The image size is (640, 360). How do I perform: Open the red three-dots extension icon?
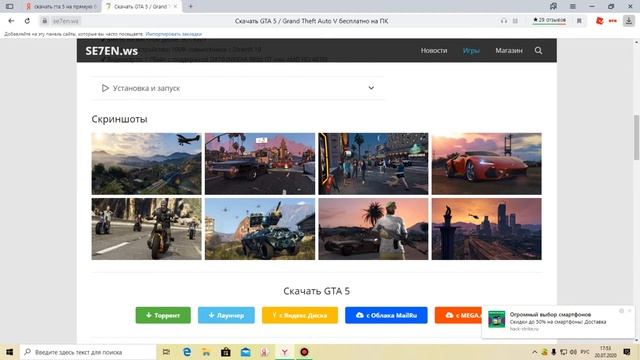613,21
